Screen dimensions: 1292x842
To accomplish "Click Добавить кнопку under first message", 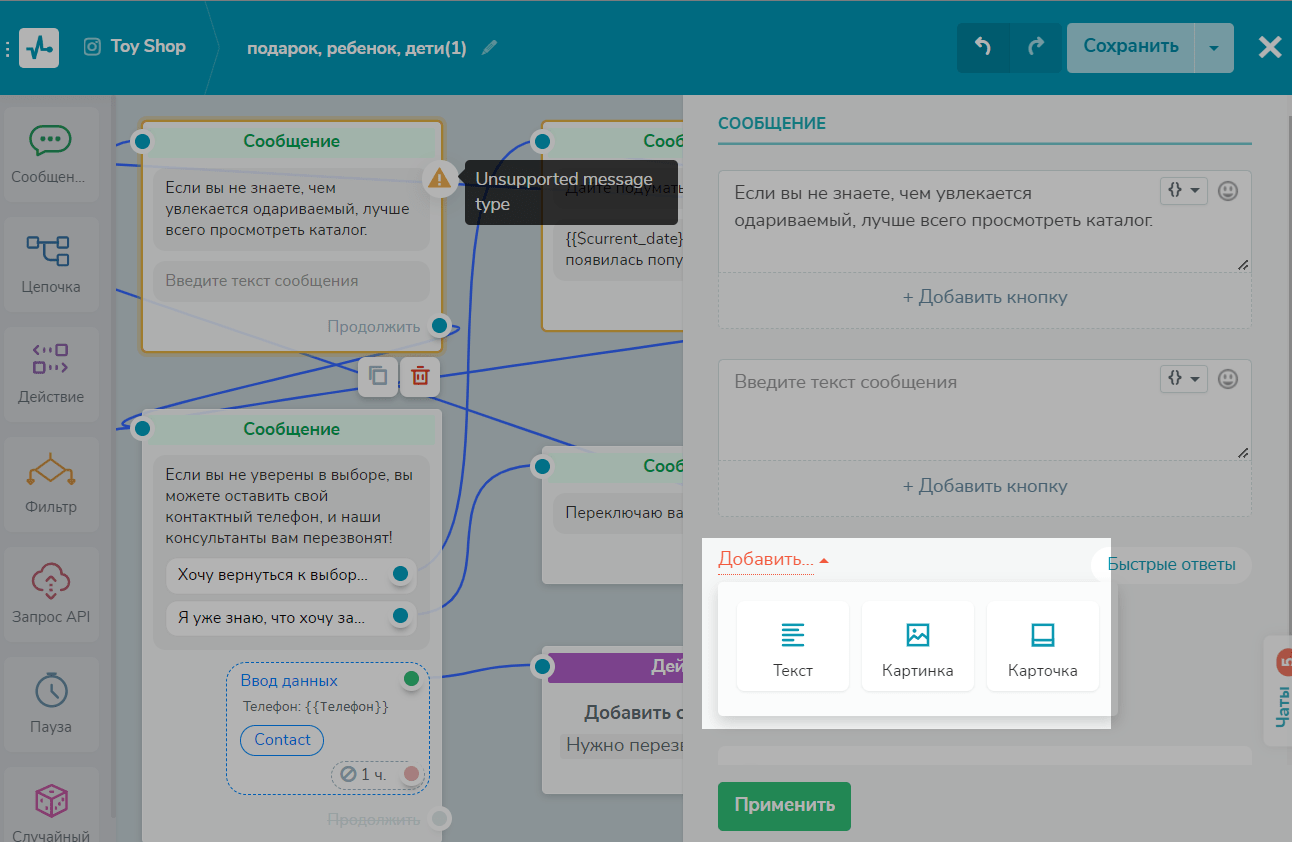I will 984,297.
